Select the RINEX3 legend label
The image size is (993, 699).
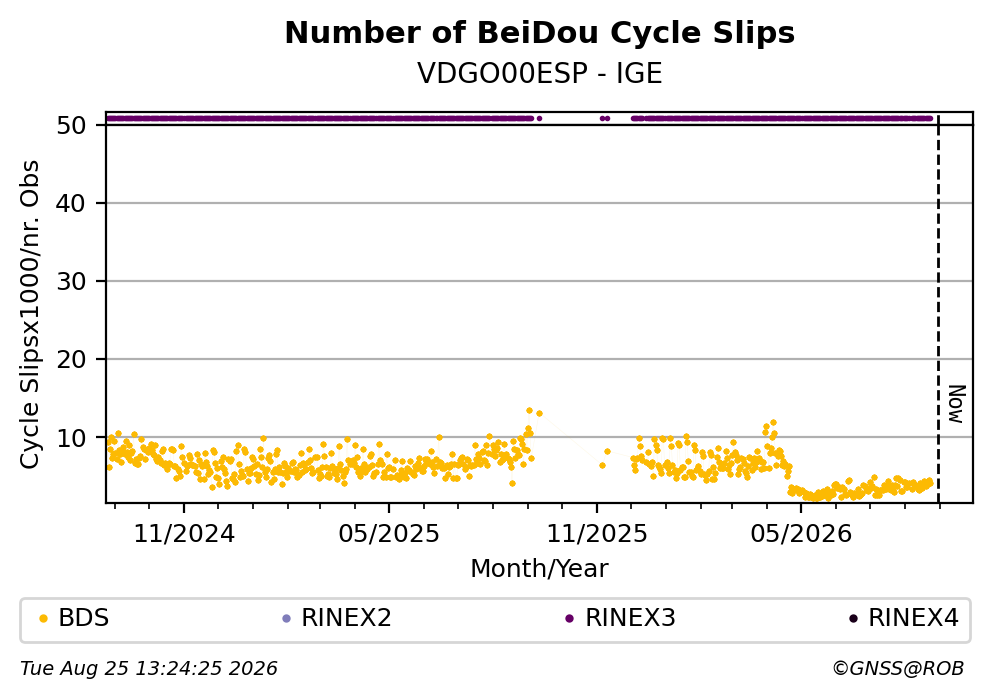[x=630, y=618]
